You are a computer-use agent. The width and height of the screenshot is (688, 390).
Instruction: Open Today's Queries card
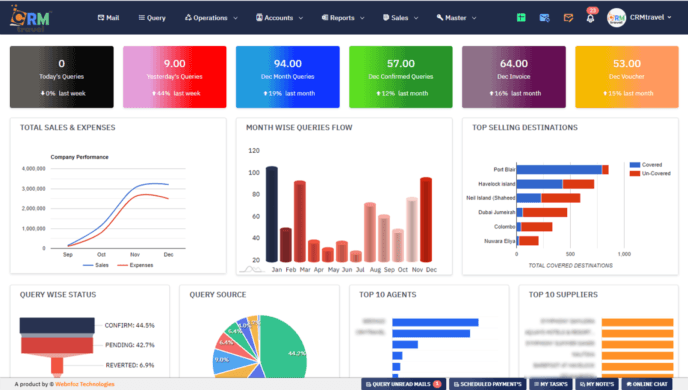coord(61,77)
